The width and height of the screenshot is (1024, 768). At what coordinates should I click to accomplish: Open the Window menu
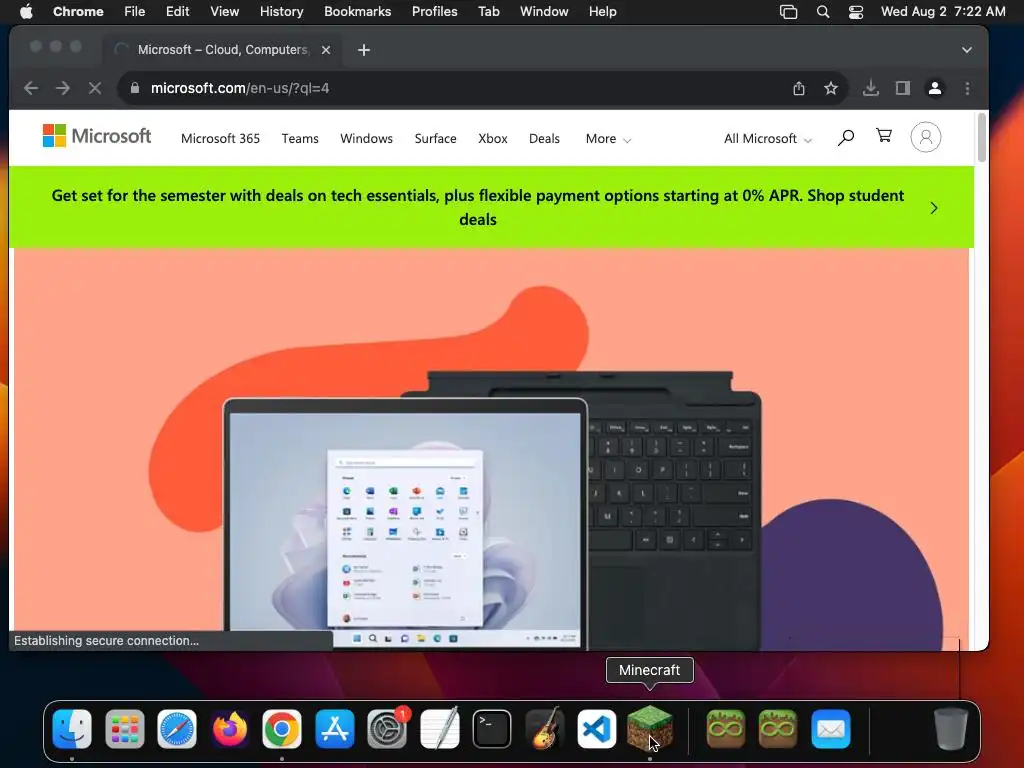(x=544, y=12)
